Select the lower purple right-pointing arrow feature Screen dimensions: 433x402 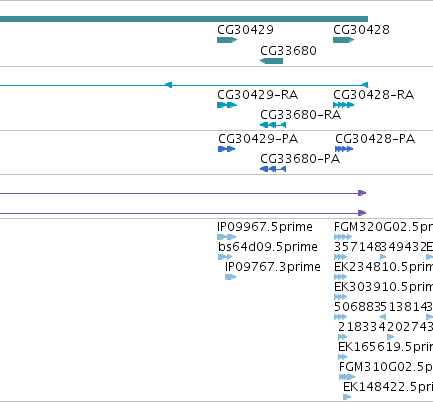click(x=183, y=213)
